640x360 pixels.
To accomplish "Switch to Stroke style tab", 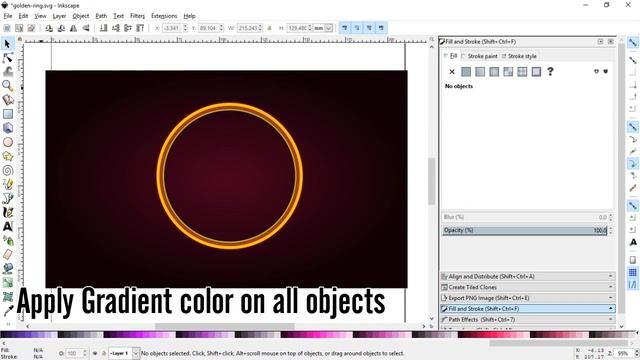I will [519, 56].
